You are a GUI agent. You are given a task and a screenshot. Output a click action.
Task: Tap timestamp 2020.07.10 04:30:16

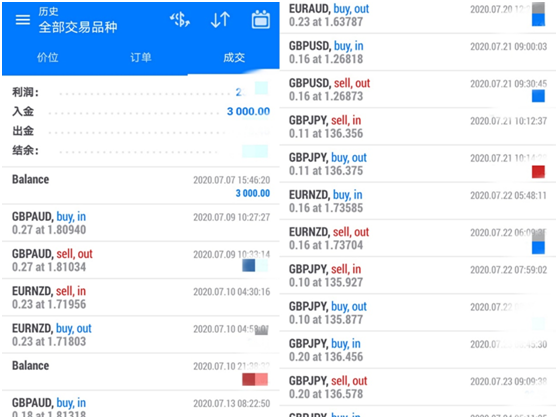(232, 292)
